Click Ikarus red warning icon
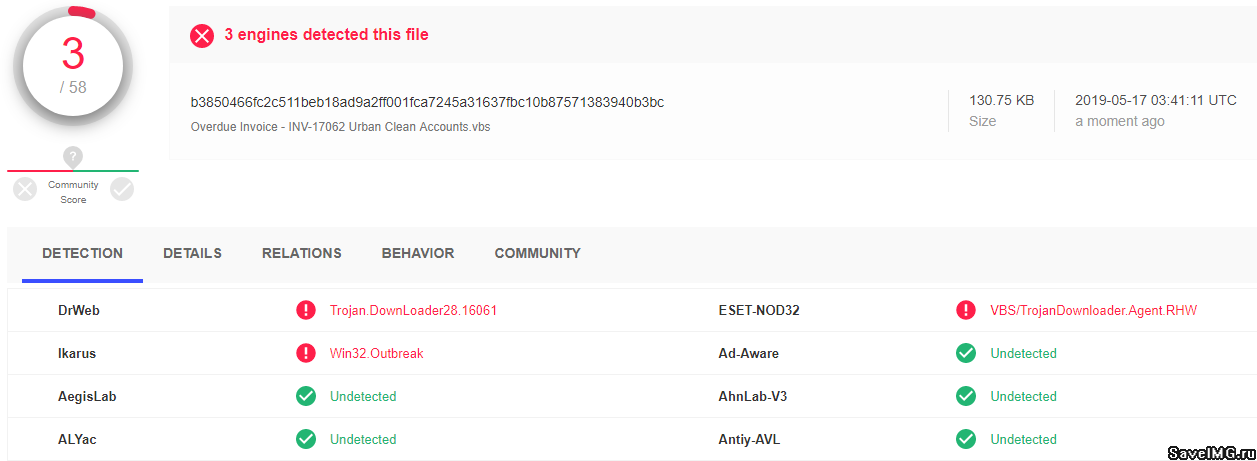1257x461 pixels. pyautogui.click(x=306, y=353)
